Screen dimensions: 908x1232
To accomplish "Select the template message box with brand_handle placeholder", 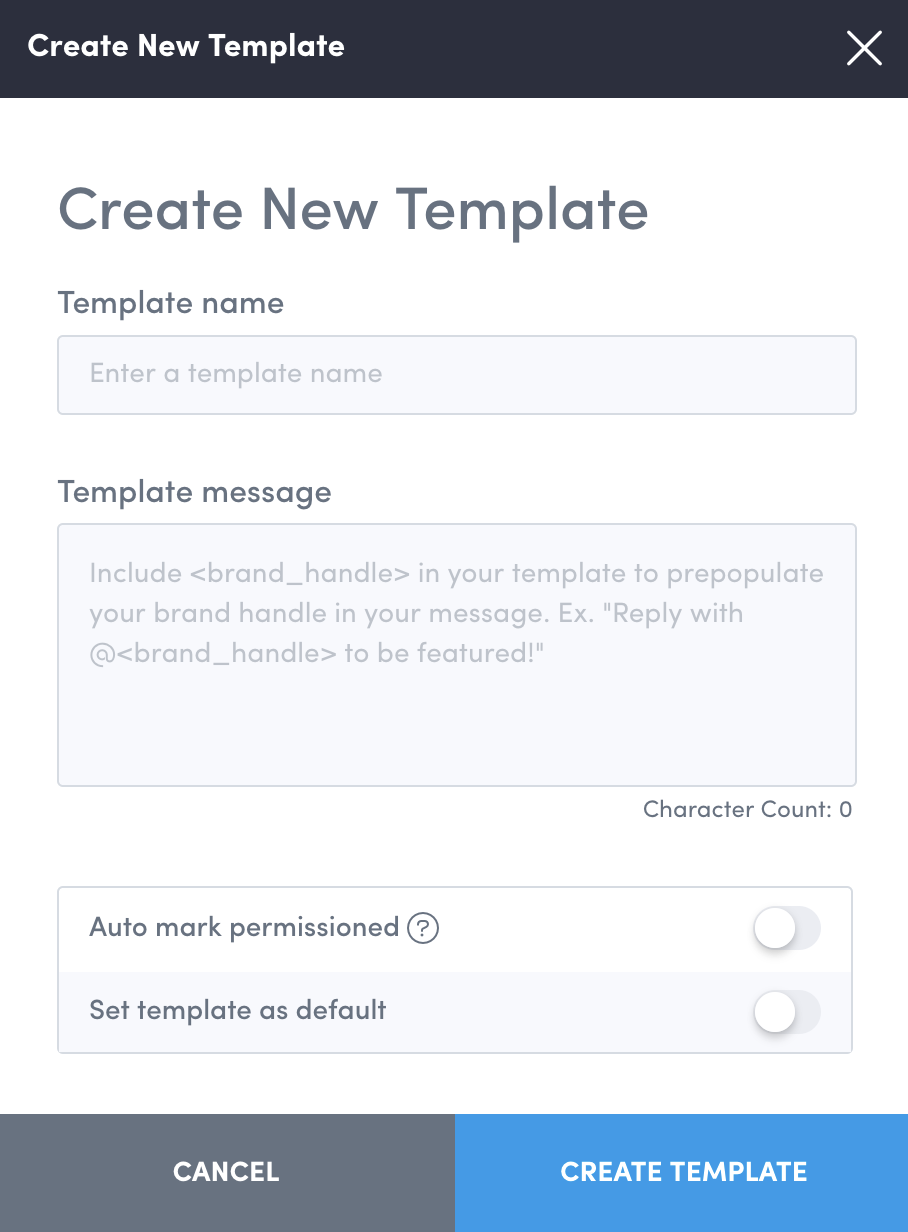I will click(456, 655).
